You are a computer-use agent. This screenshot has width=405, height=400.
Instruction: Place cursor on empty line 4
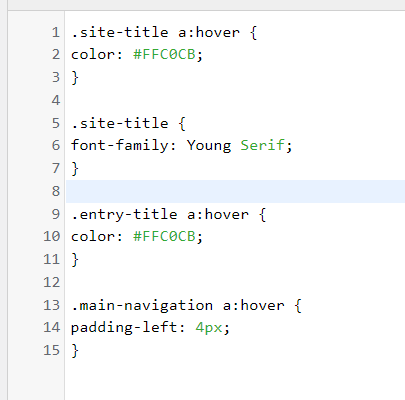[235, 100]
